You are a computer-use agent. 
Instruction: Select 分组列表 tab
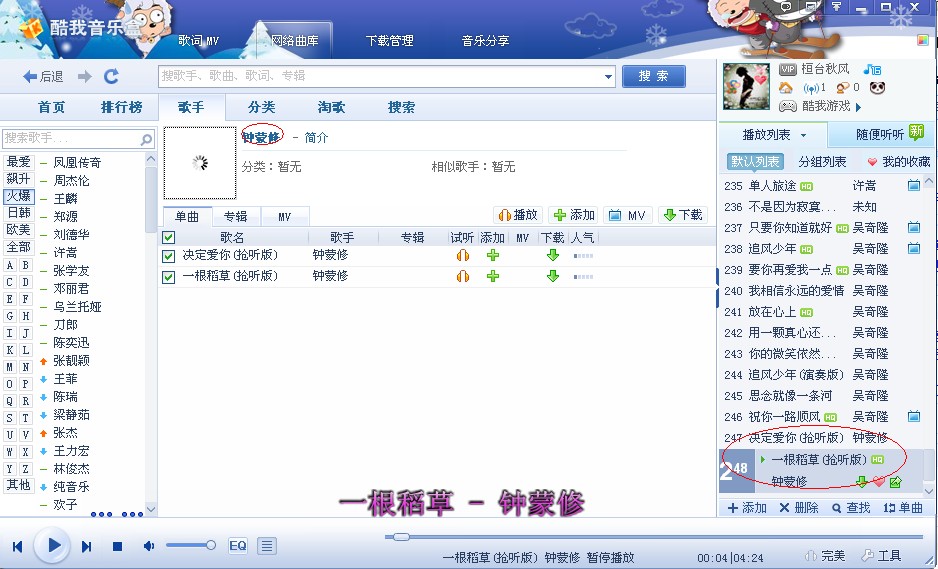(823, 162)
